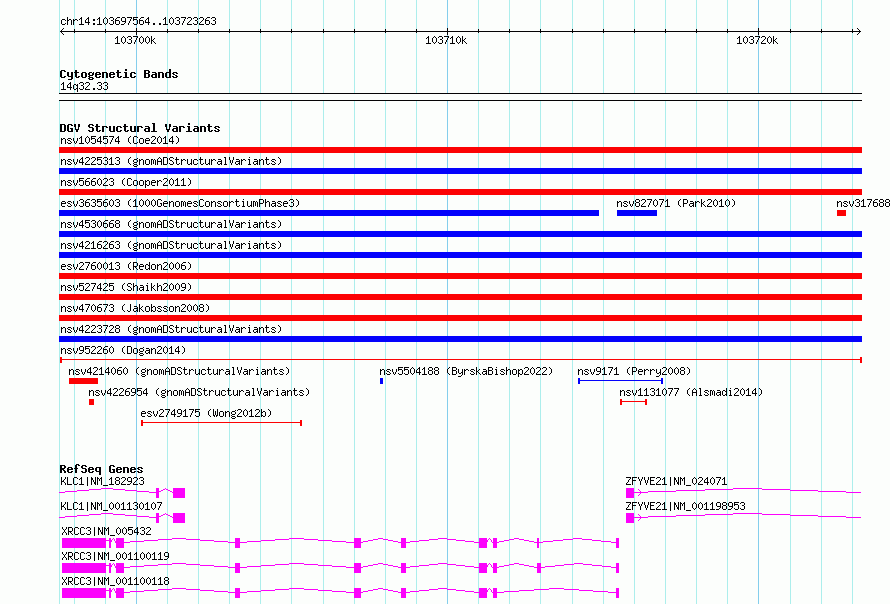The image size is (890, 604).
Task: Click the red nsv1131077 interval line
Action: tap(633, 402)
